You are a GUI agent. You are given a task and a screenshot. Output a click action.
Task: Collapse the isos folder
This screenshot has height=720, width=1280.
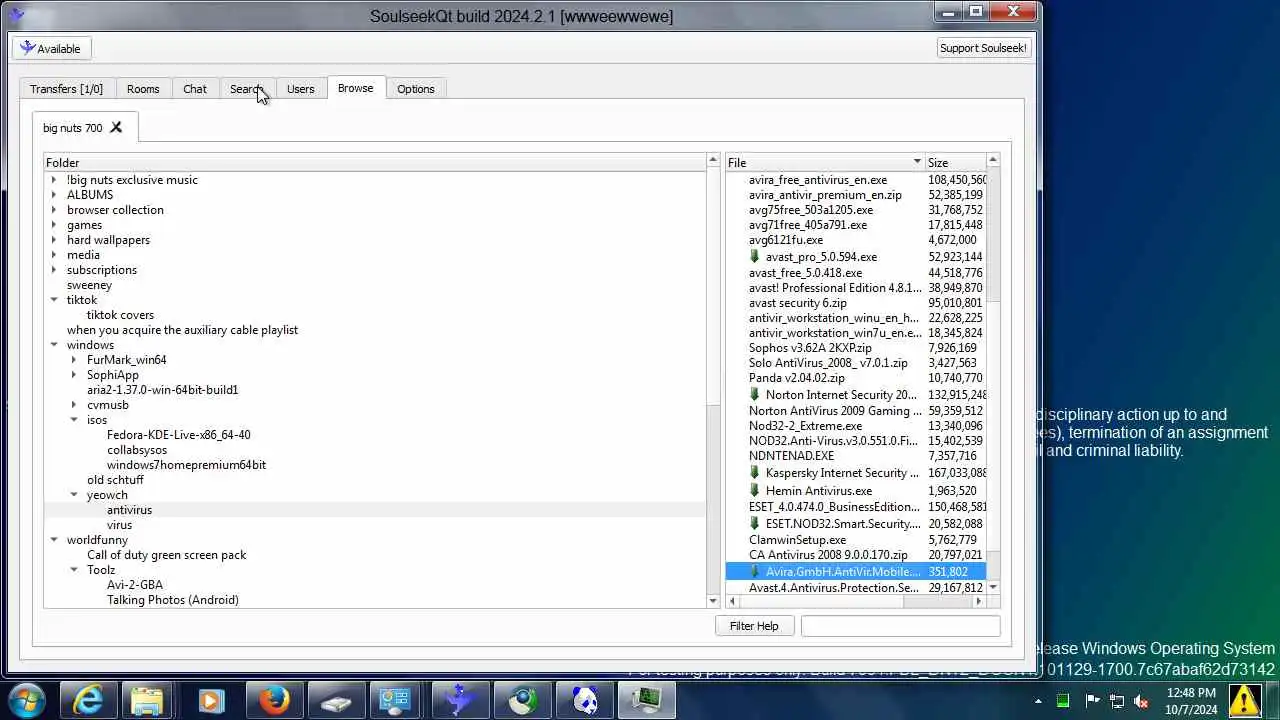74,420
